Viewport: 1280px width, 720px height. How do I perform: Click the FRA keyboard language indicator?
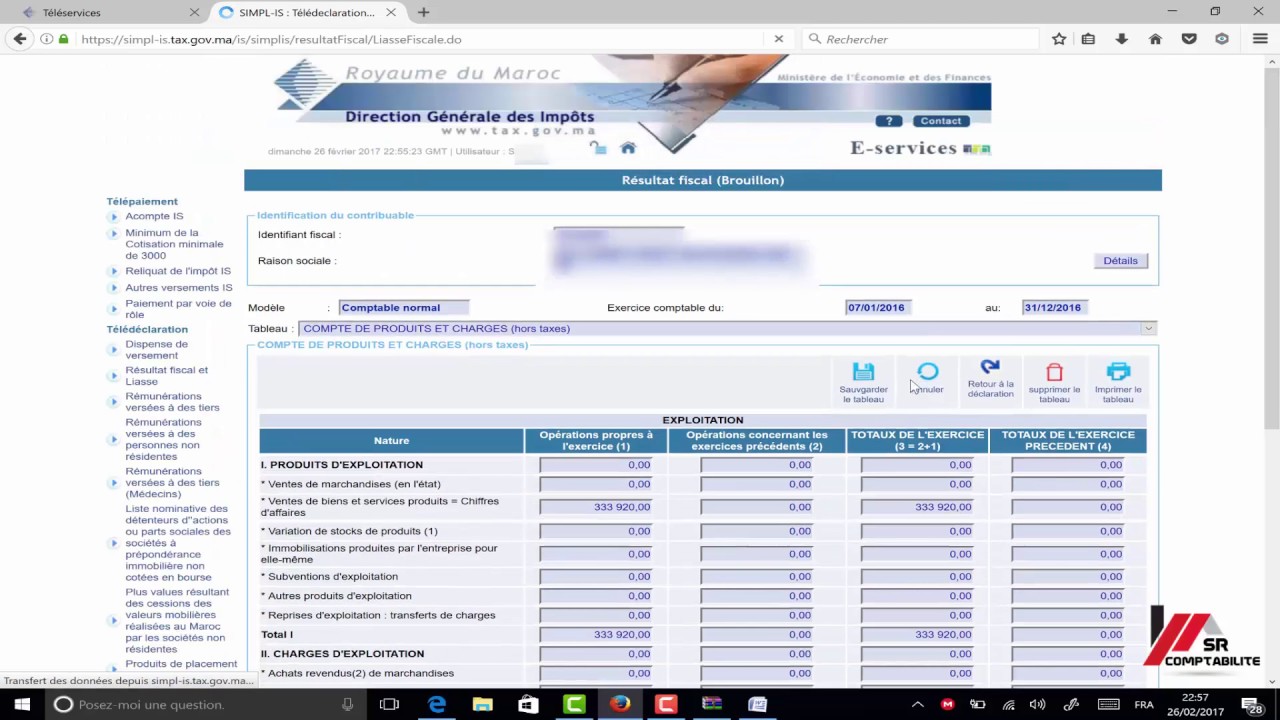click(1144, 704)
